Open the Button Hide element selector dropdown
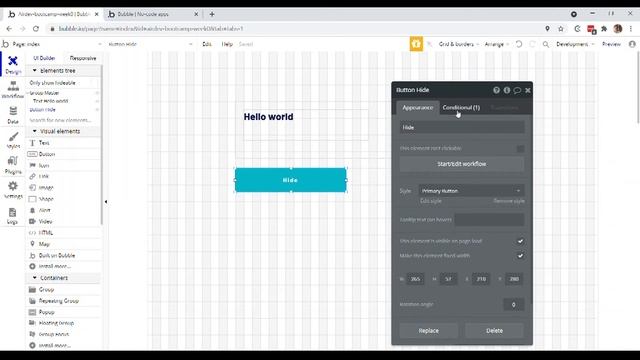 click(150, 44)
